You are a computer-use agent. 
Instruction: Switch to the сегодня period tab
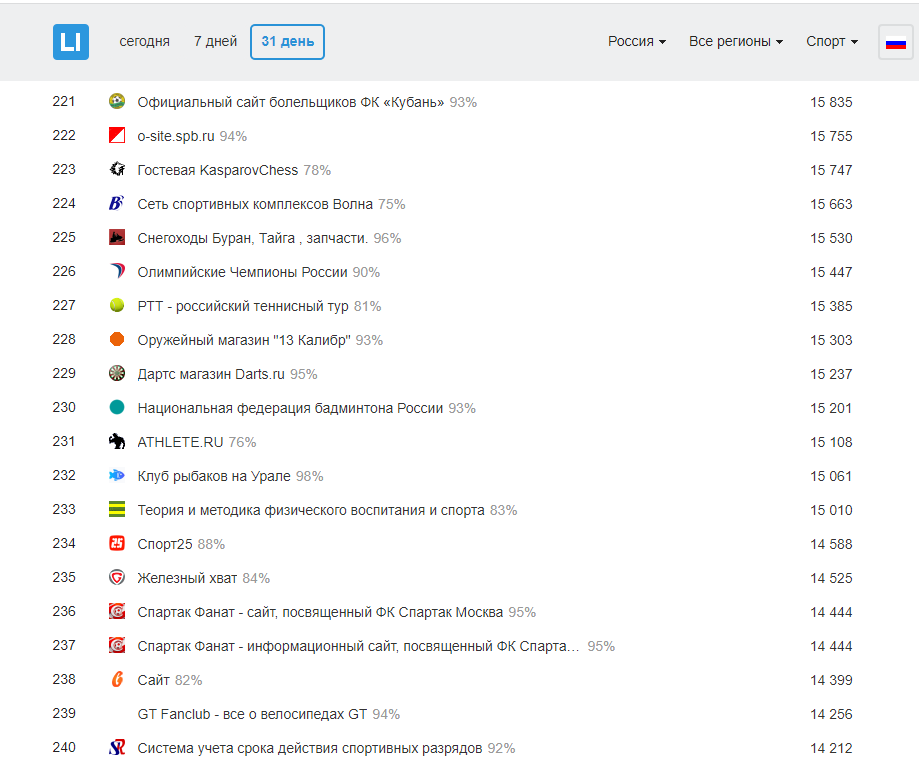pos(144,42)
